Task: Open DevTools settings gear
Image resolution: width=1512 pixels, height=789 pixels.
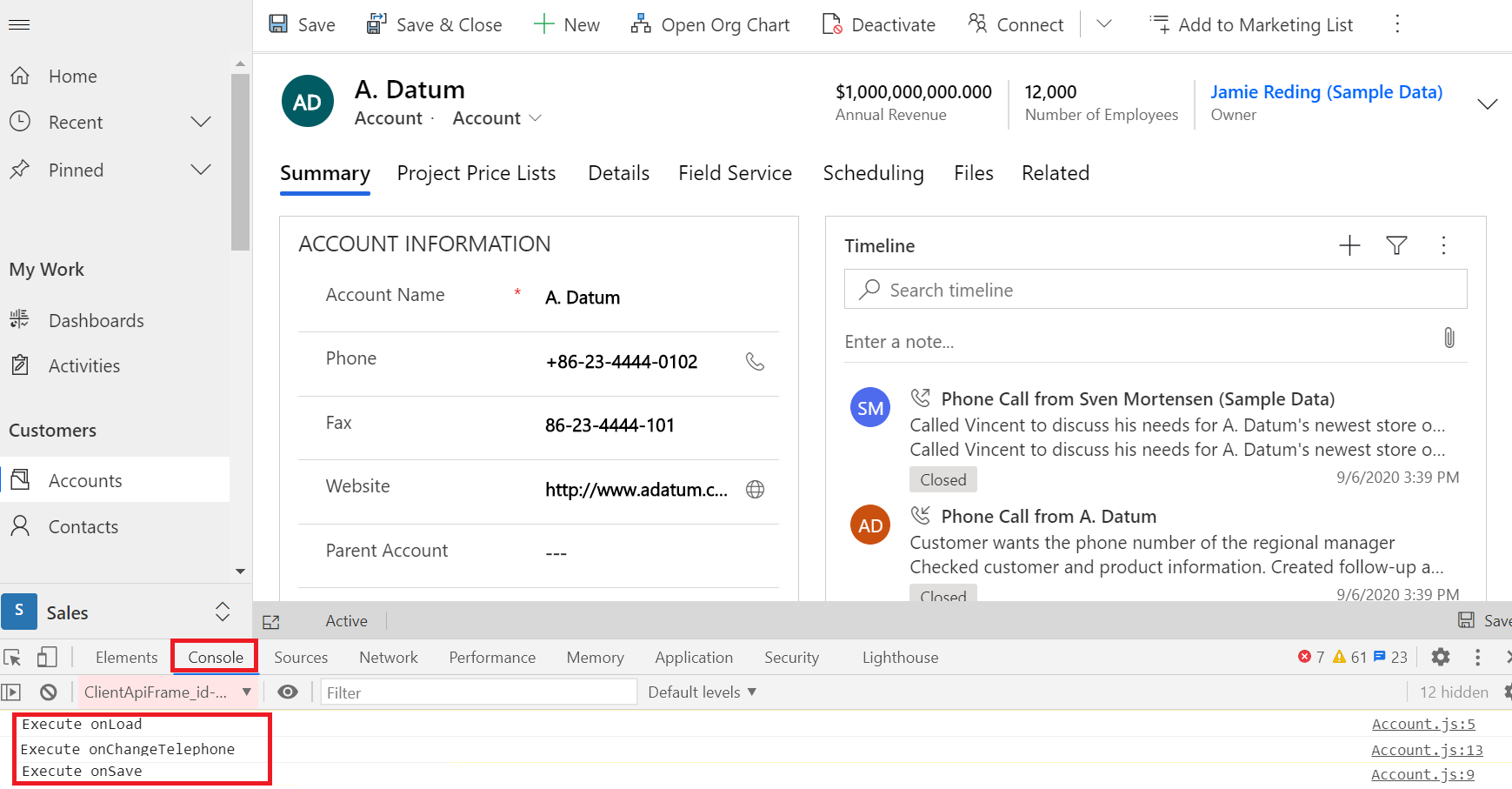Action: (x=1441, y=657)
